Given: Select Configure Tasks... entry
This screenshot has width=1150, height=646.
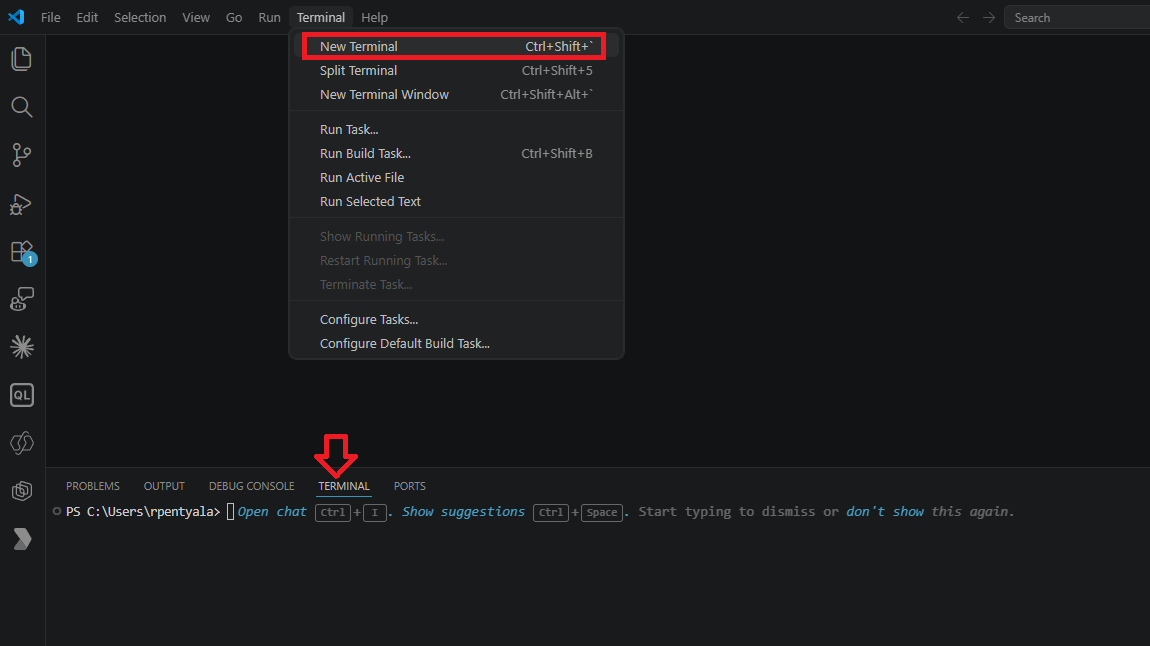Looking at the screenshot, I should 456,320.
